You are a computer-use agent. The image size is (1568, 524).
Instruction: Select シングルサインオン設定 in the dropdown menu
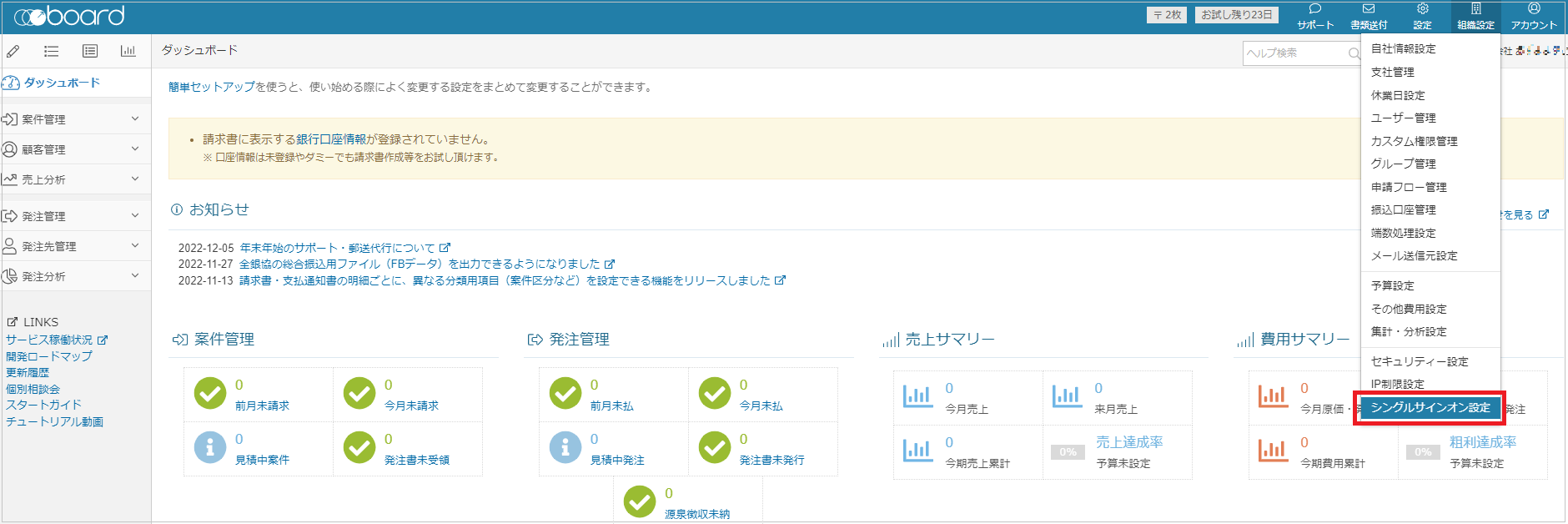point(1430,408)
